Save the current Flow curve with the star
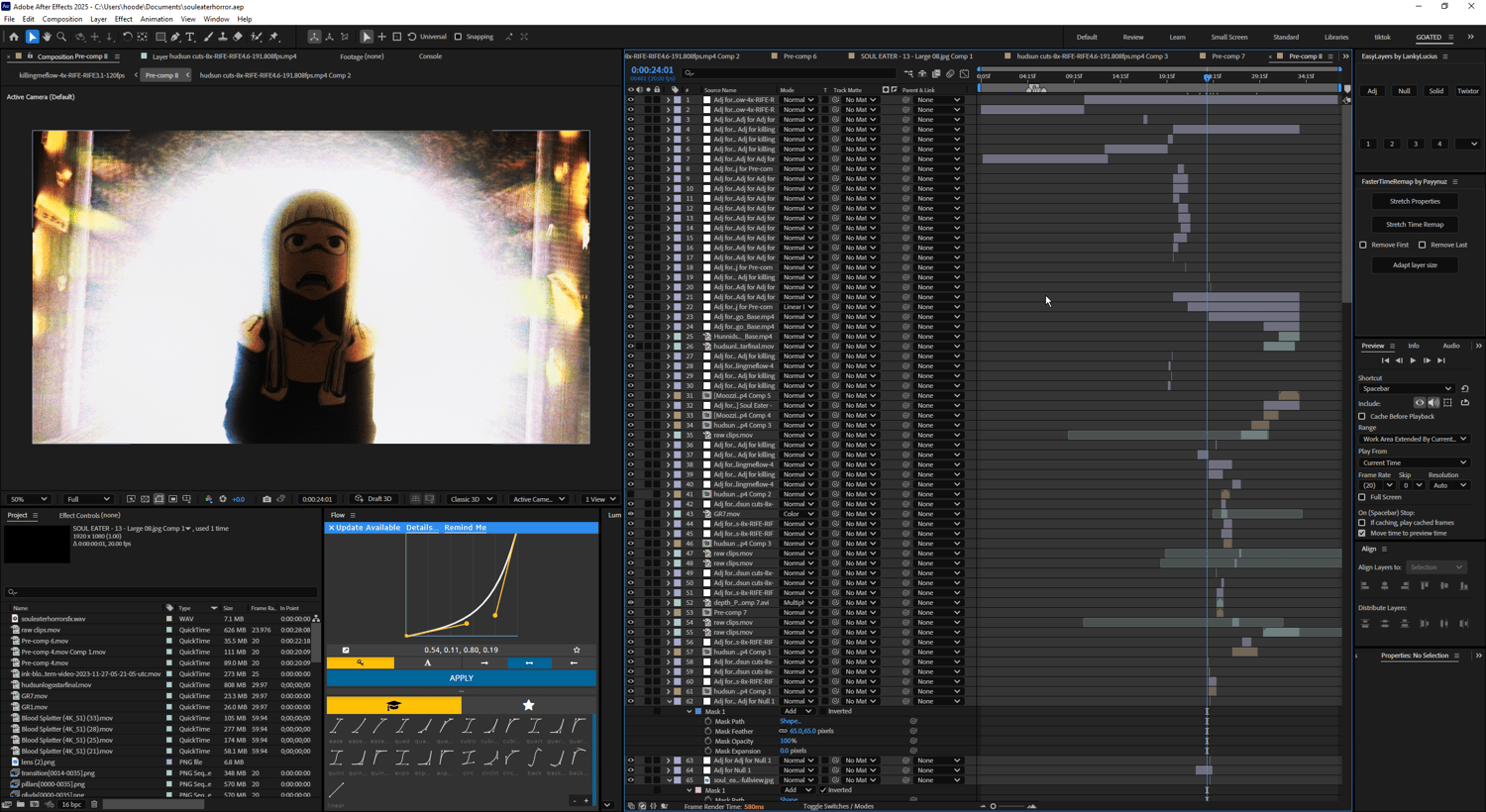The image size is (1486, 812). tap(577, 651)
